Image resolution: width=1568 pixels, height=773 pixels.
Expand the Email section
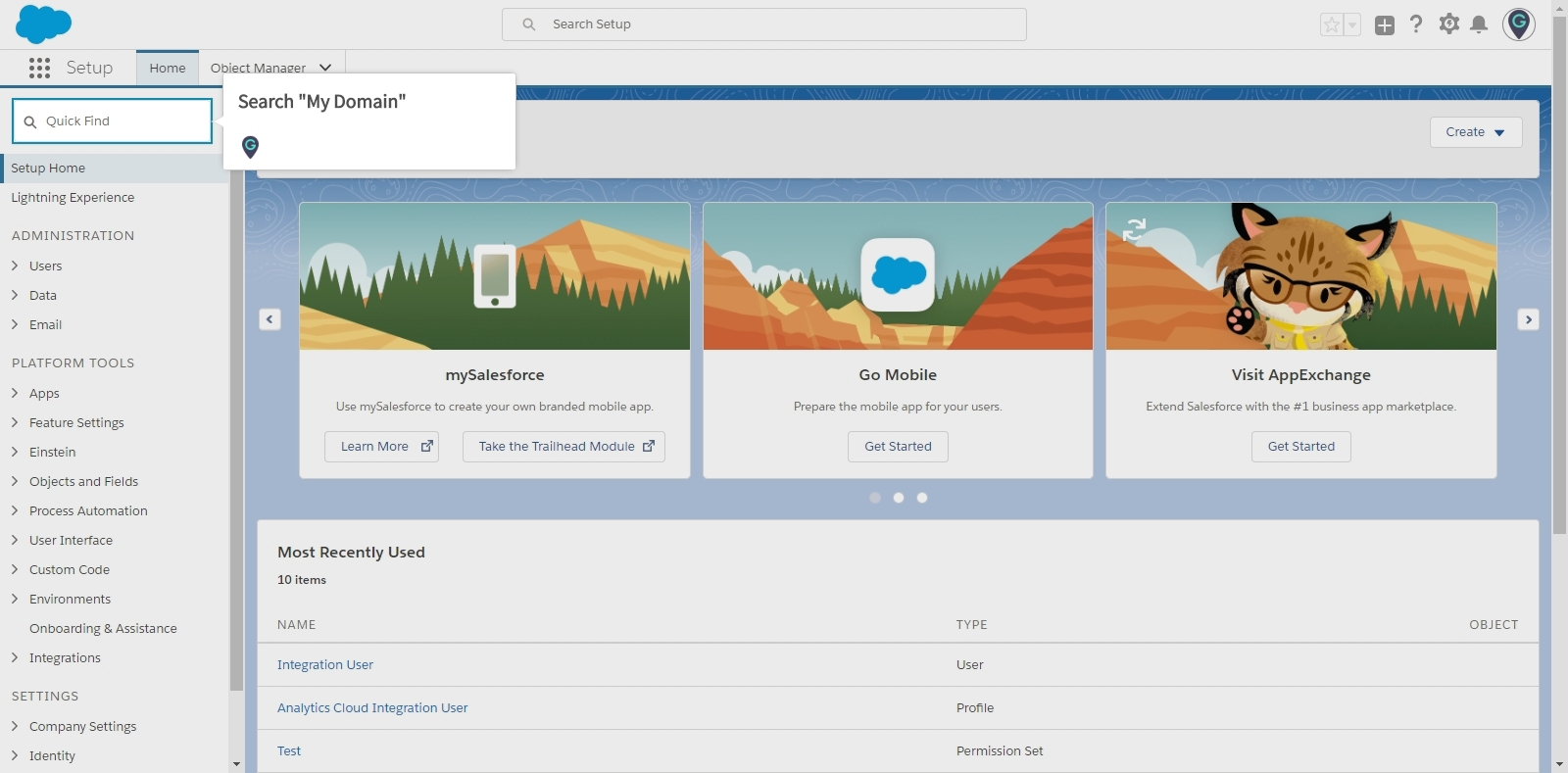pyautogui.click(x=15, y=324)
